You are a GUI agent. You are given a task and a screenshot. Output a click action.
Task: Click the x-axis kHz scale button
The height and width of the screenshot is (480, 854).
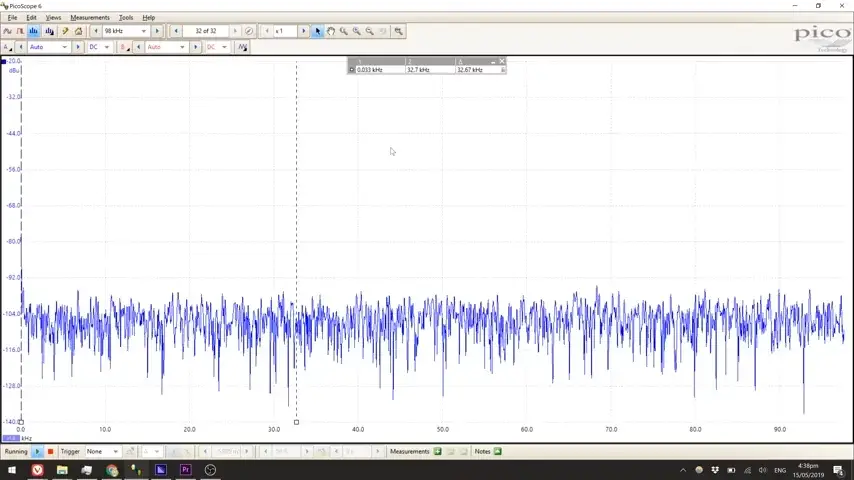point(11,438)
